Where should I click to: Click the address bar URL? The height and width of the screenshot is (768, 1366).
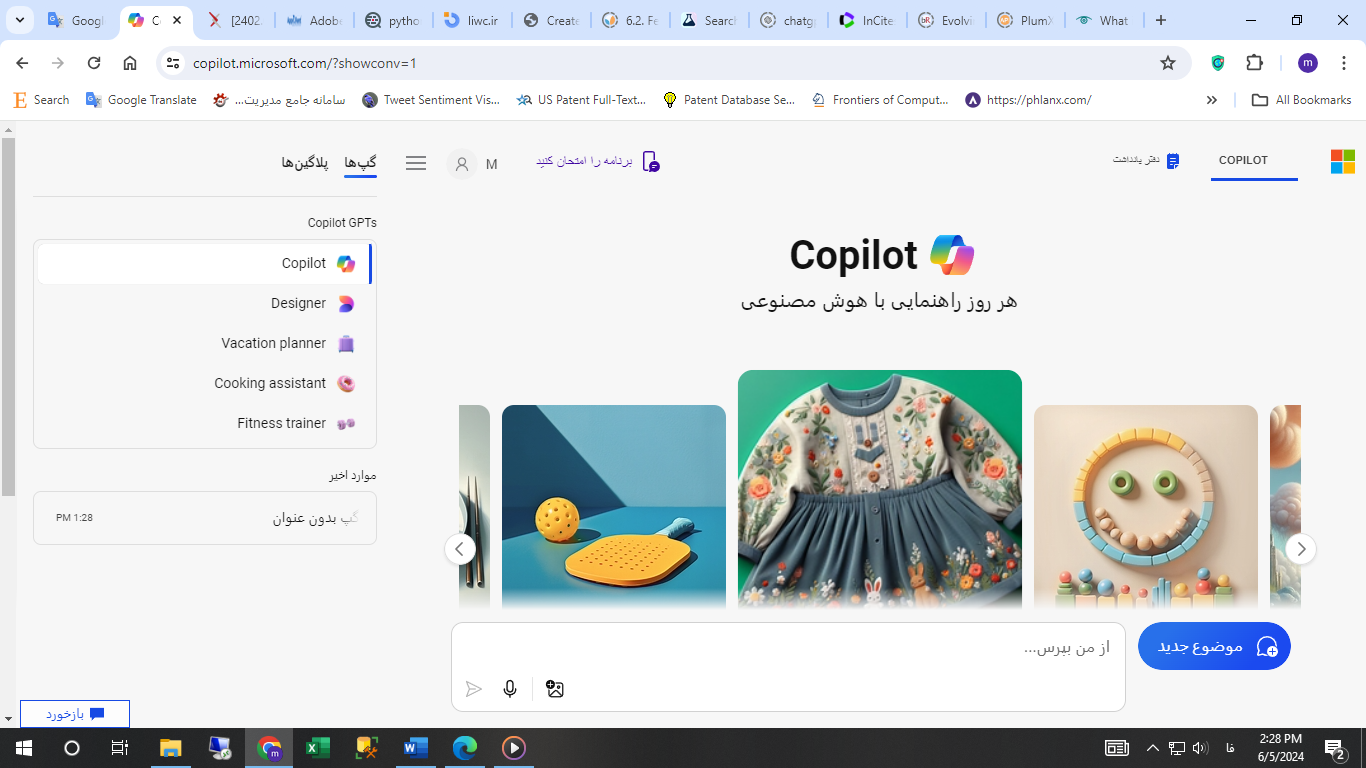(x=304, y=63)
